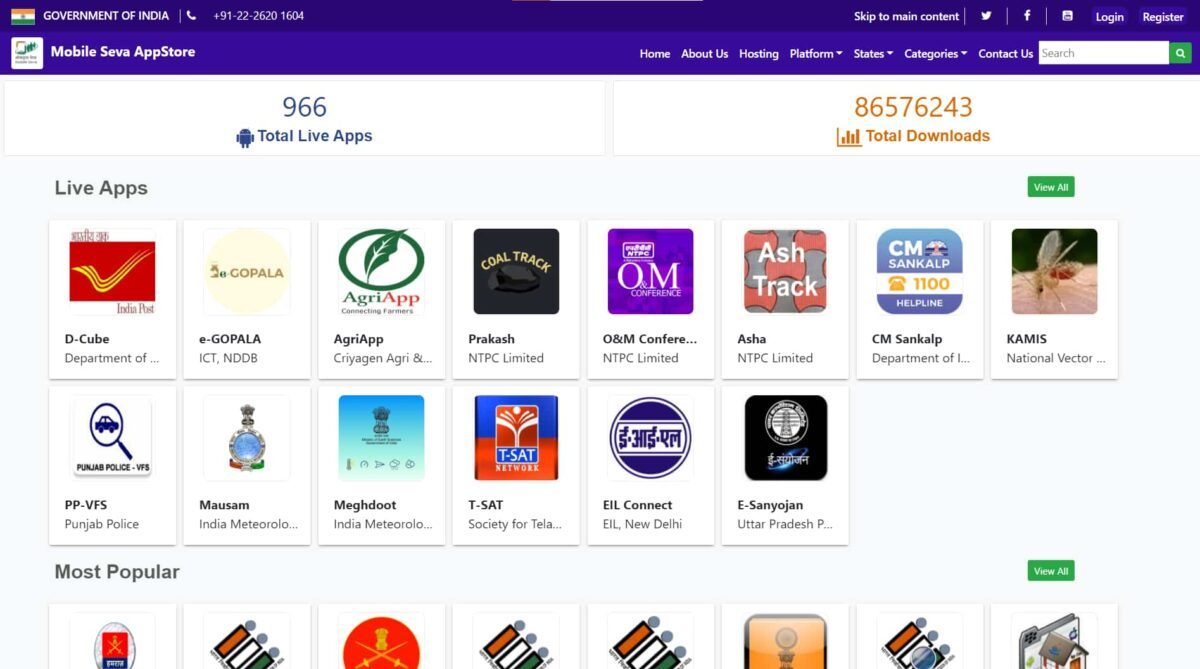1200x669 pixels.
Task: Click View All for Live Apps
Action: pos(1050,187)
